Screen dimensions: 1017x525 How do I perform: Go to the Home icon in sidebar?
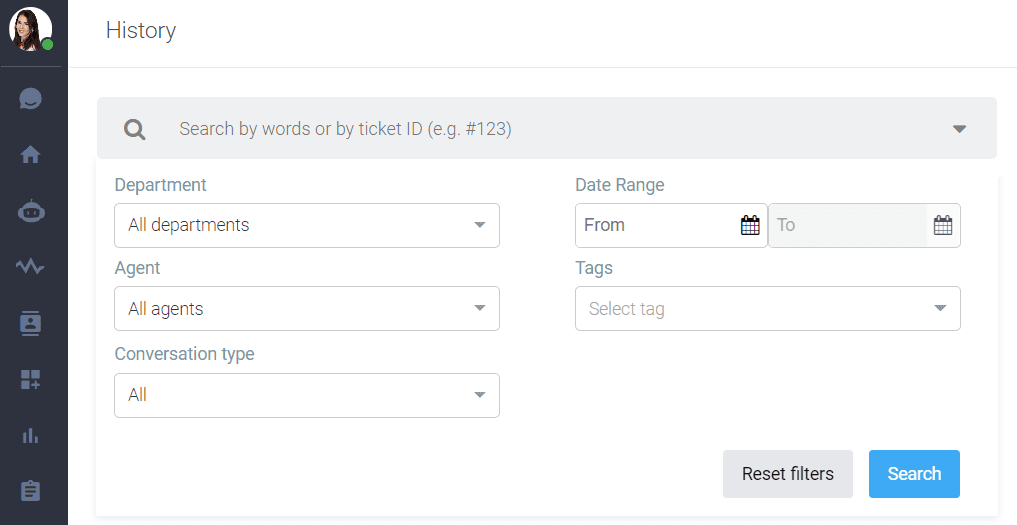(x=30, y=154)
